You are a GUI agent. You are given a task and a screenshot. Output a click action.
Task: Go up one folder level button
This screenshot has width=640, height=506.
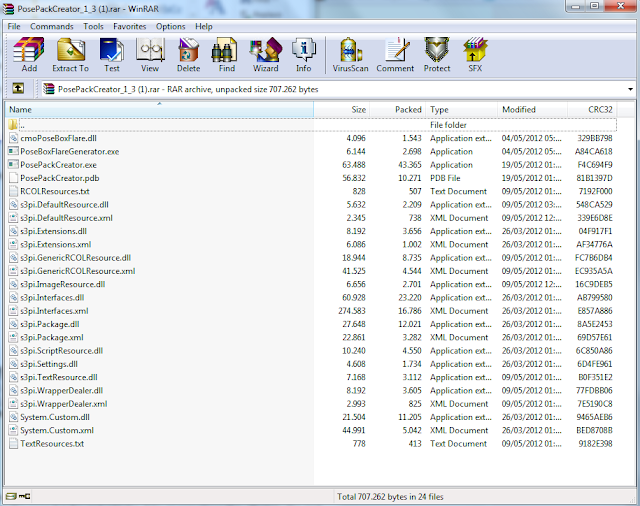click(x=18, y=88)
